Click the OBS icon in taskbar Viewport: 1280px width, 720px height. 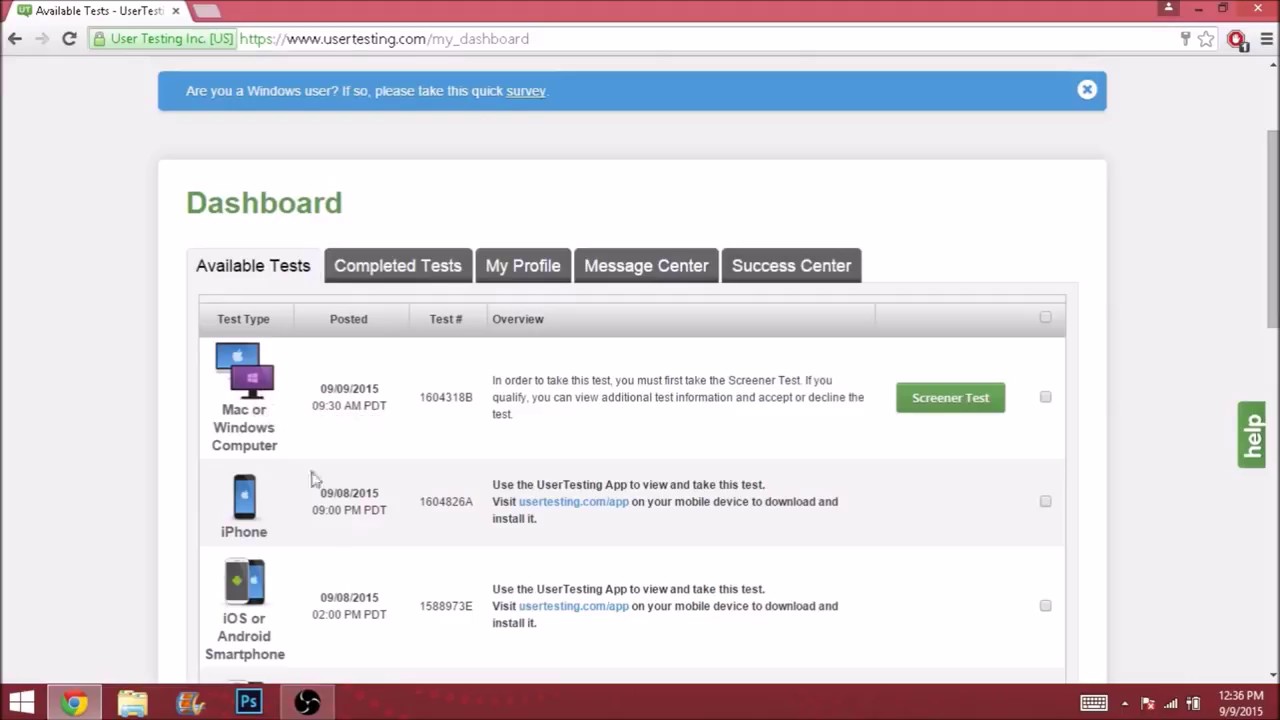(307, 702)
